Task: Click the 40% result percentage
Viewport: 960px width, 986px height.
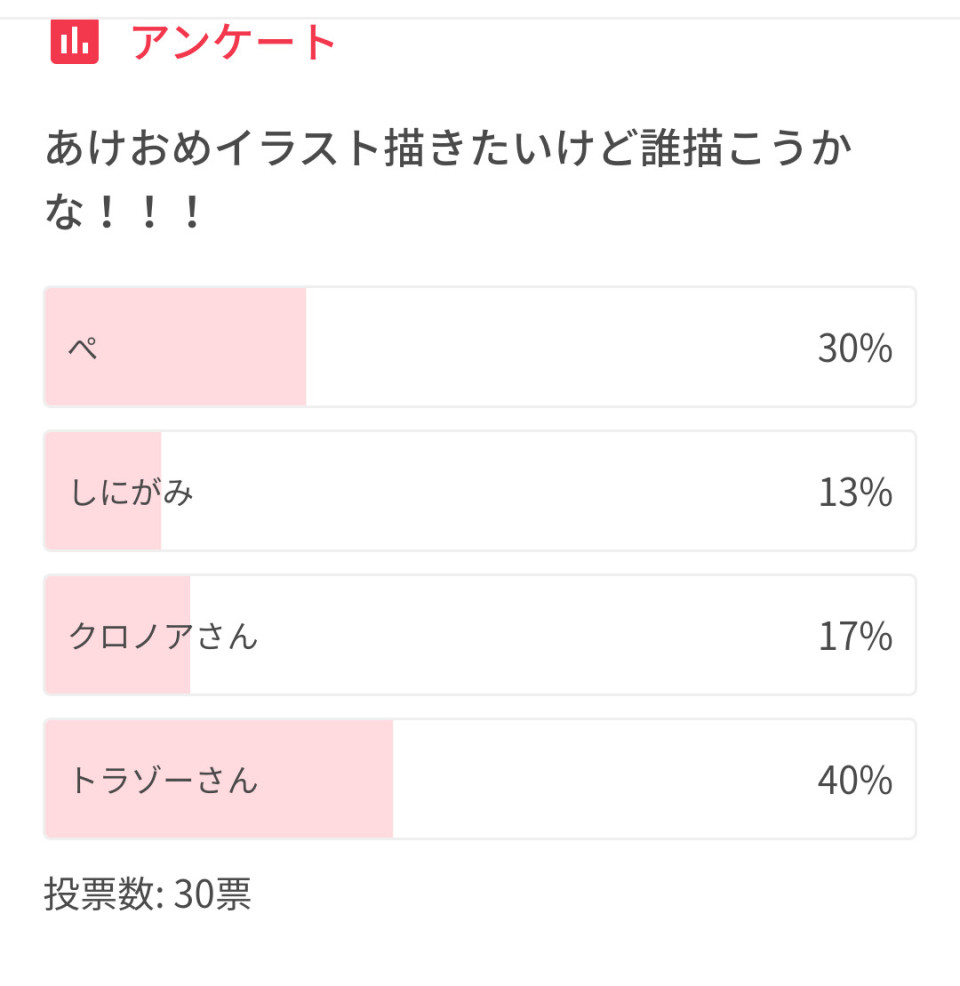Action: point(854,781)
